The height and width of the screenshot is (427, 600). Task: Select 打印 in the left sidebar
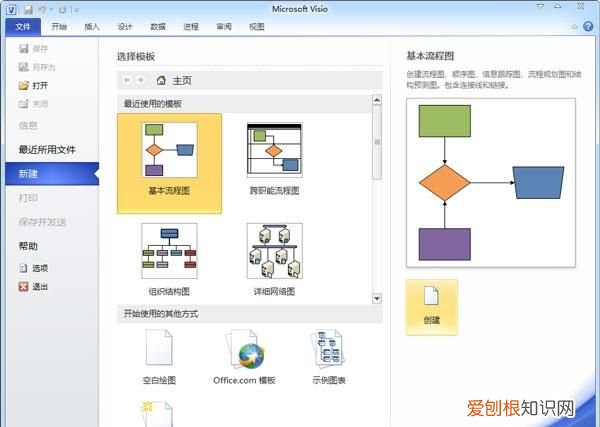[28, 198]
